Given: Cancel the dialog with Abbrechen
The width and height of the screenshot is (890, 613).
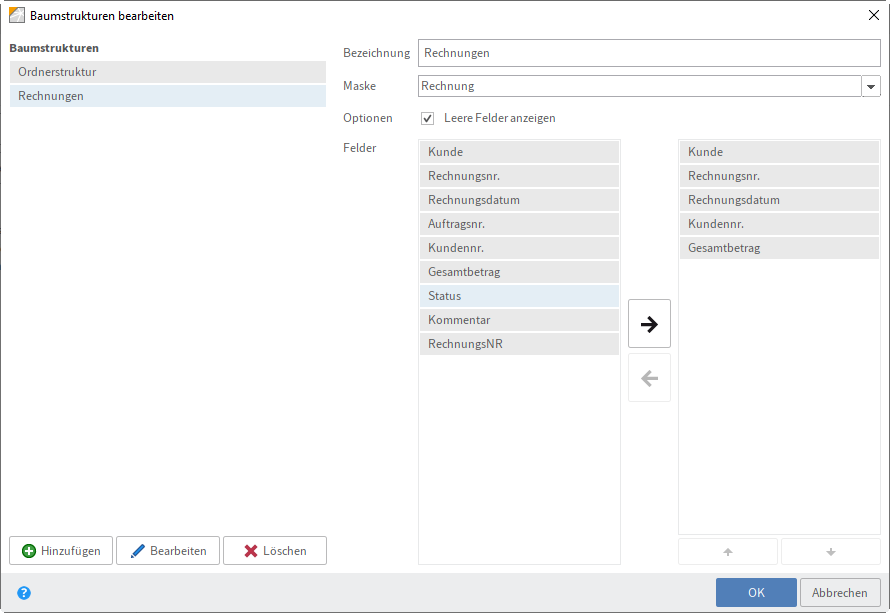Looking at the screenshot, I should coord(840,592).
